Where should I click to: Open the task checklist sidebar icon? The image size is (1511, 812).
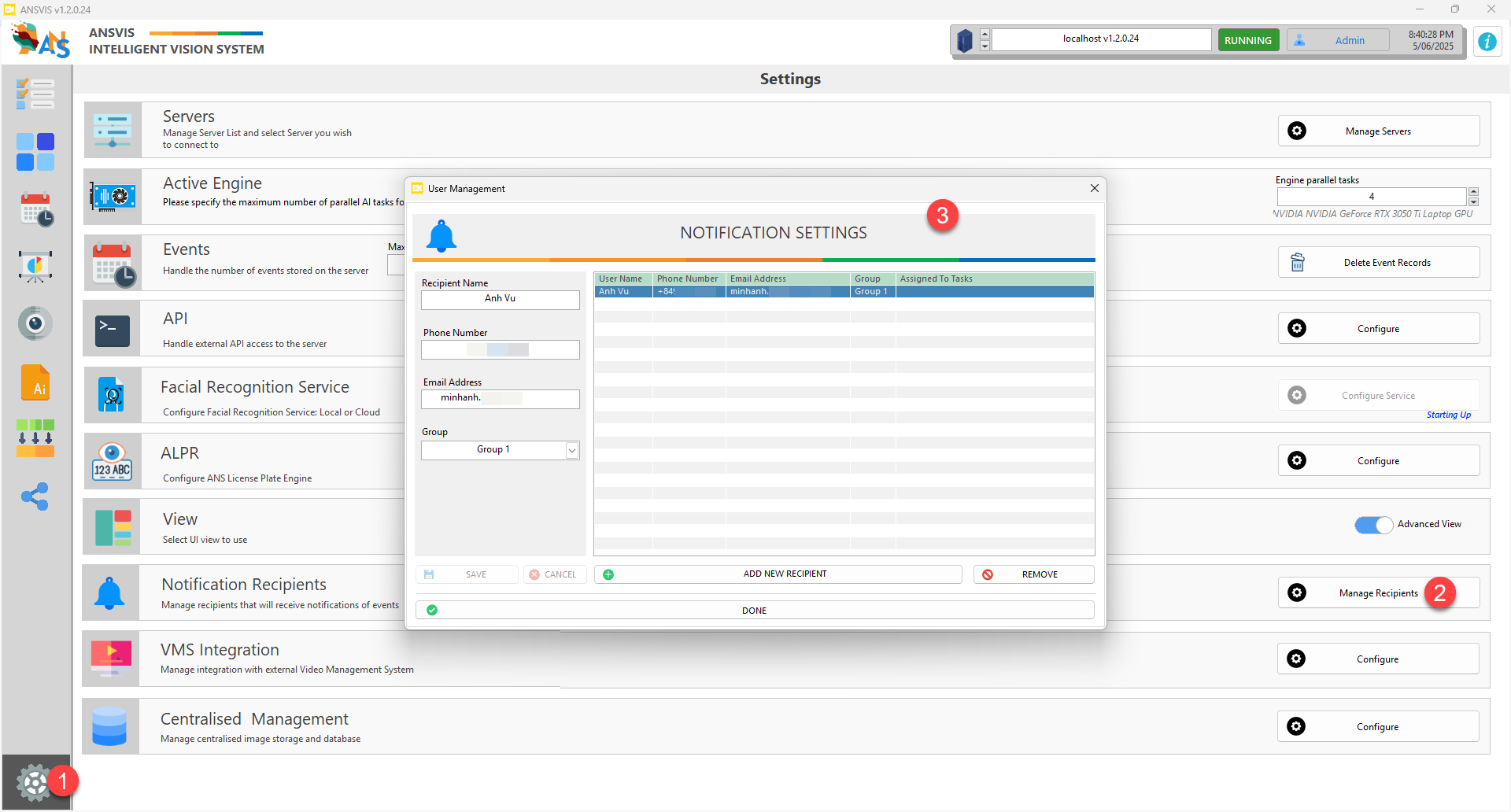[x=35, y=94]
